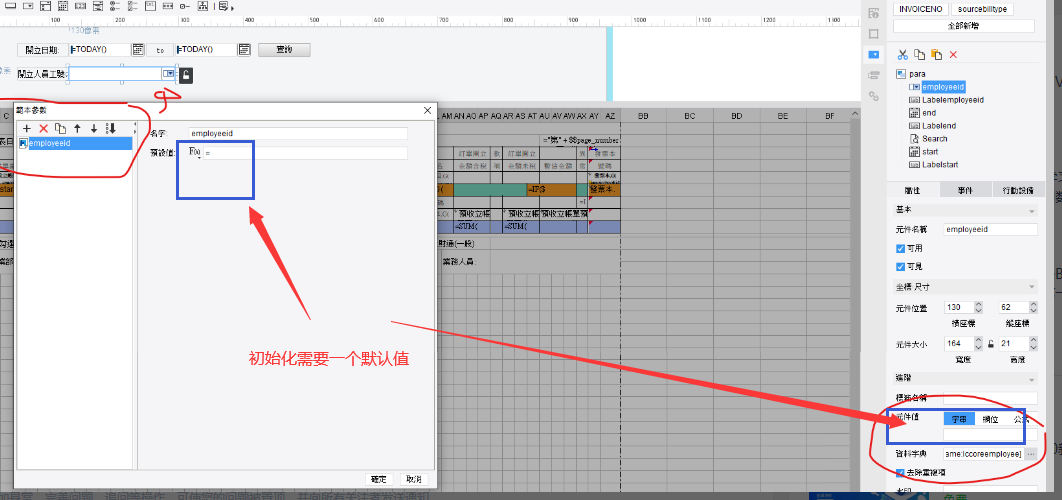1062x500 pixels.
Task: Open the data dictionary ellipsis button
Action: click(x=1030, y=454)
